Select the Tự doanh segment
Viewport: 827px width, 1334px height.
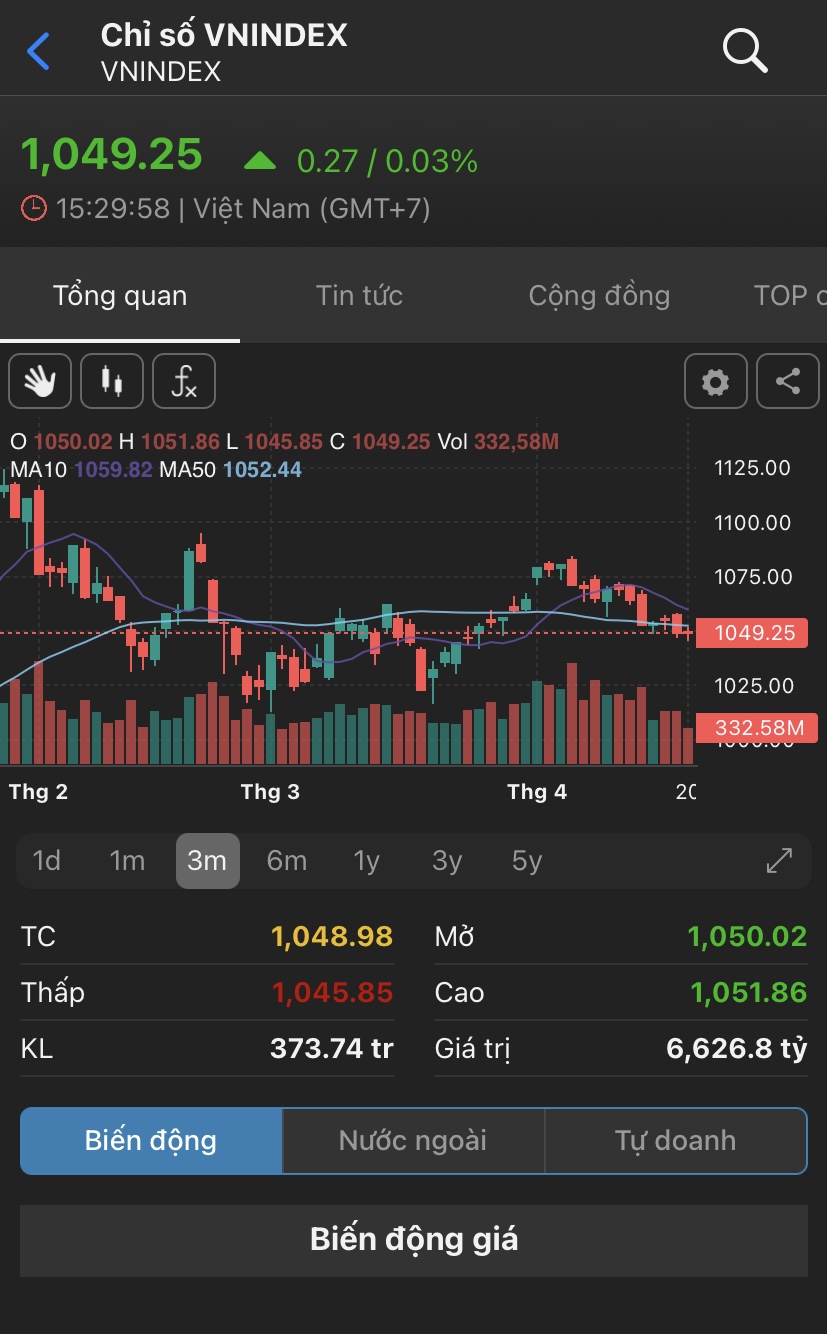(675, 1140)
